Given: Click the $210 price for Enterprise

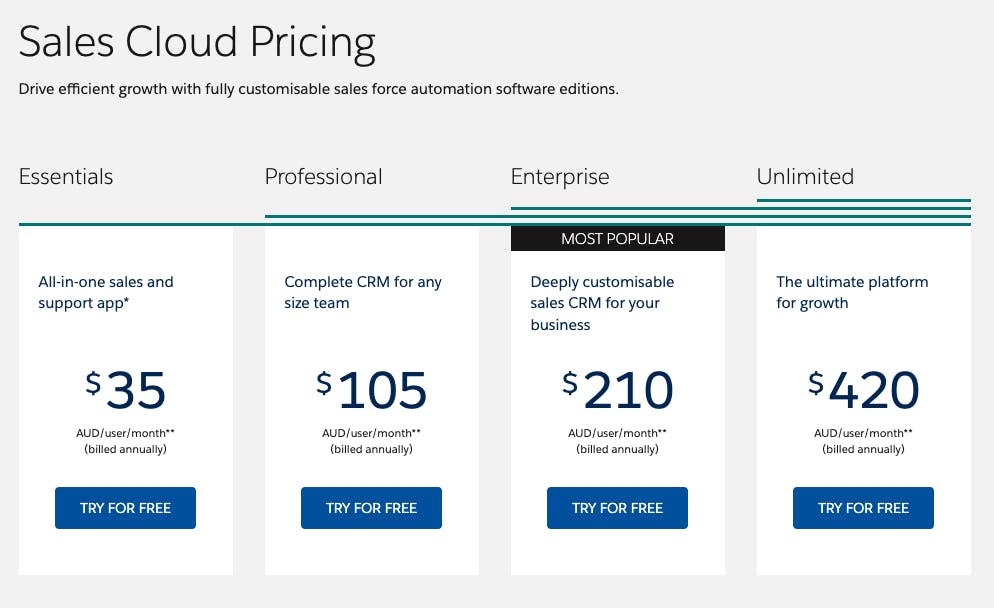Looking at the screenshot, I should [x=617, y=390].
